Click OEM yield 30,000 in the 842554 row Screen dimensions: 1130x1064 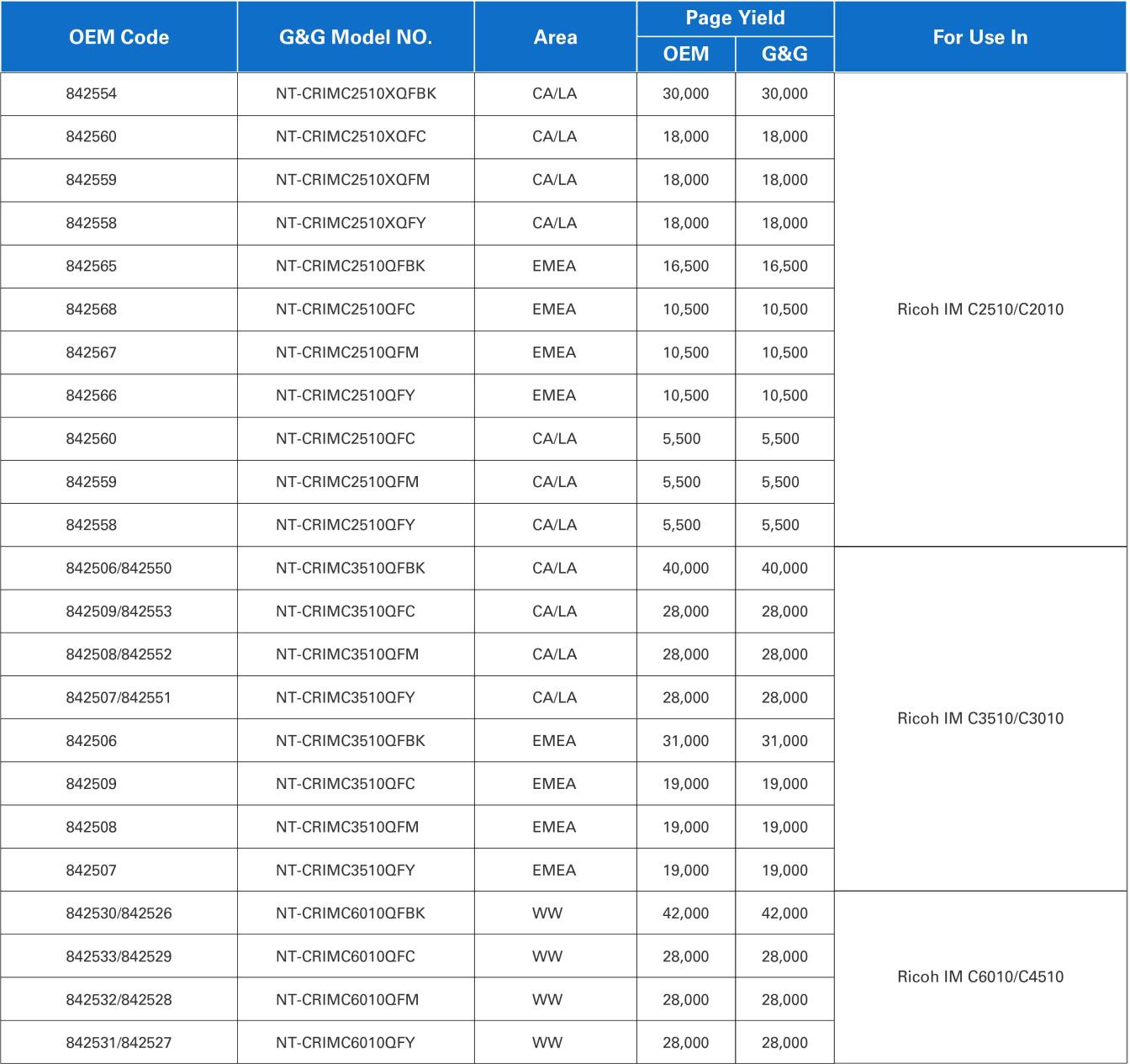(685, 93)
